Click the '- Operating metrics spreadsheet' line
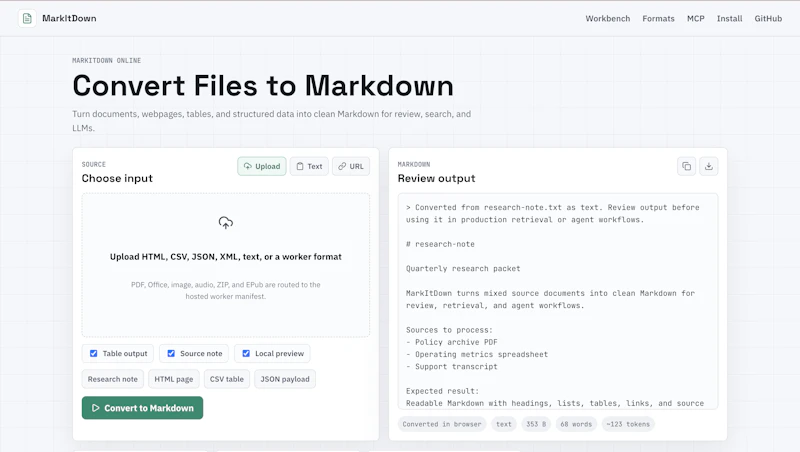Screen dimensions: 800x452 pos(477,355)
